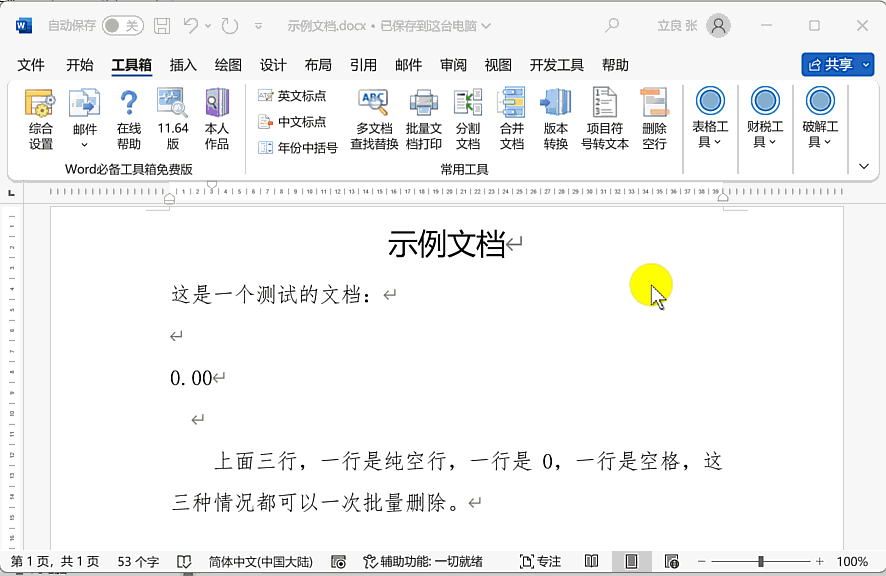Open 多文档查找替换 tool

[374, 119]
